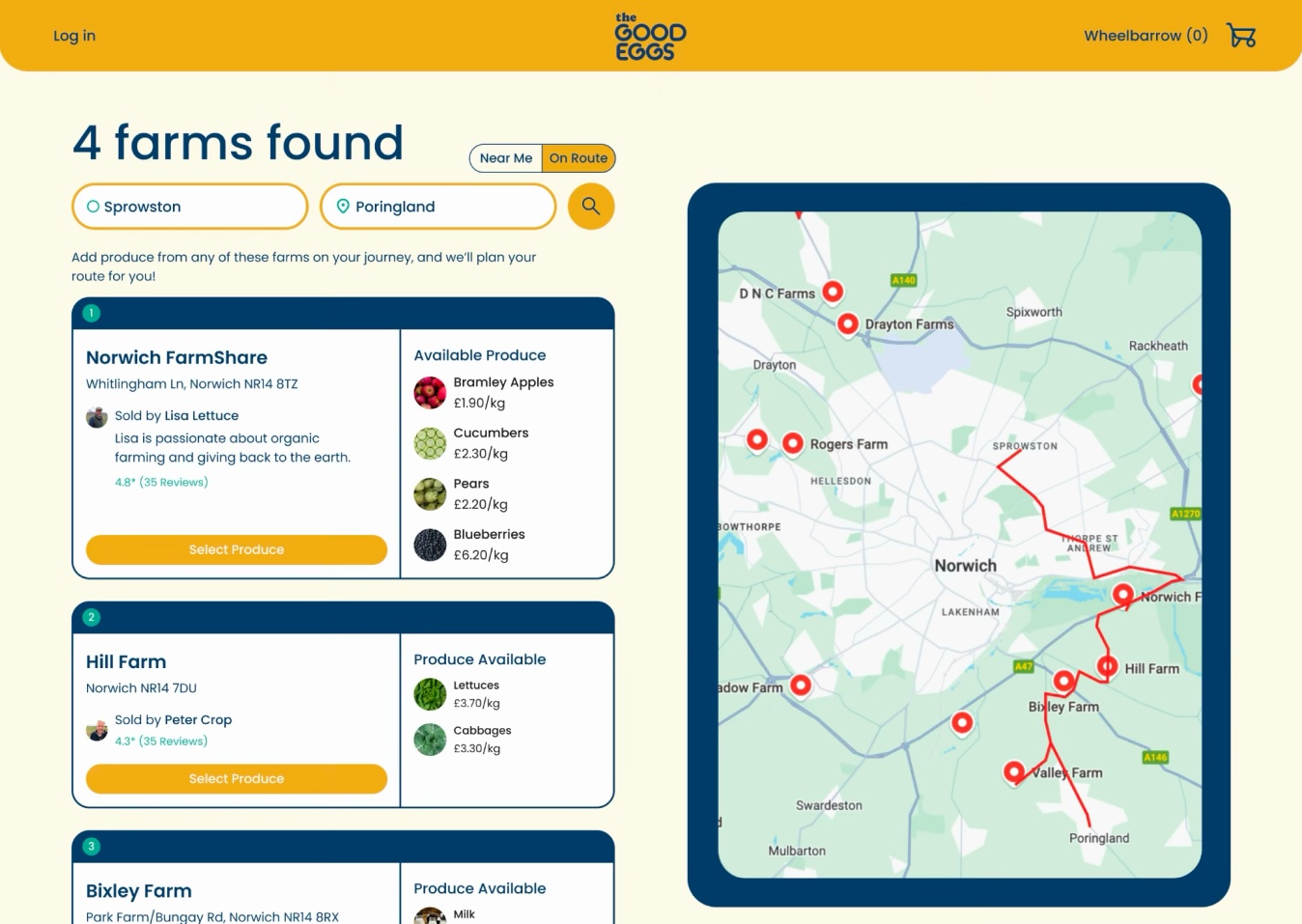The width and height of the screenshot is (1302, 924).
Task: Switch to Near Me mode
Action: pyautogui.click(x=506, y=158)
